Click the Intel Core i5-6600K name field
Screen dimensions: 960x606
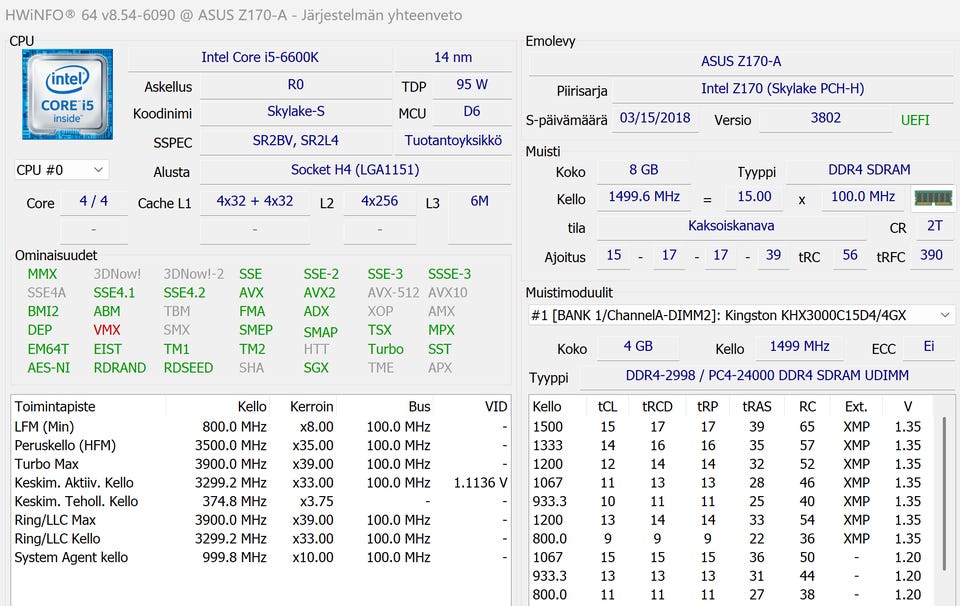point(260,58)
